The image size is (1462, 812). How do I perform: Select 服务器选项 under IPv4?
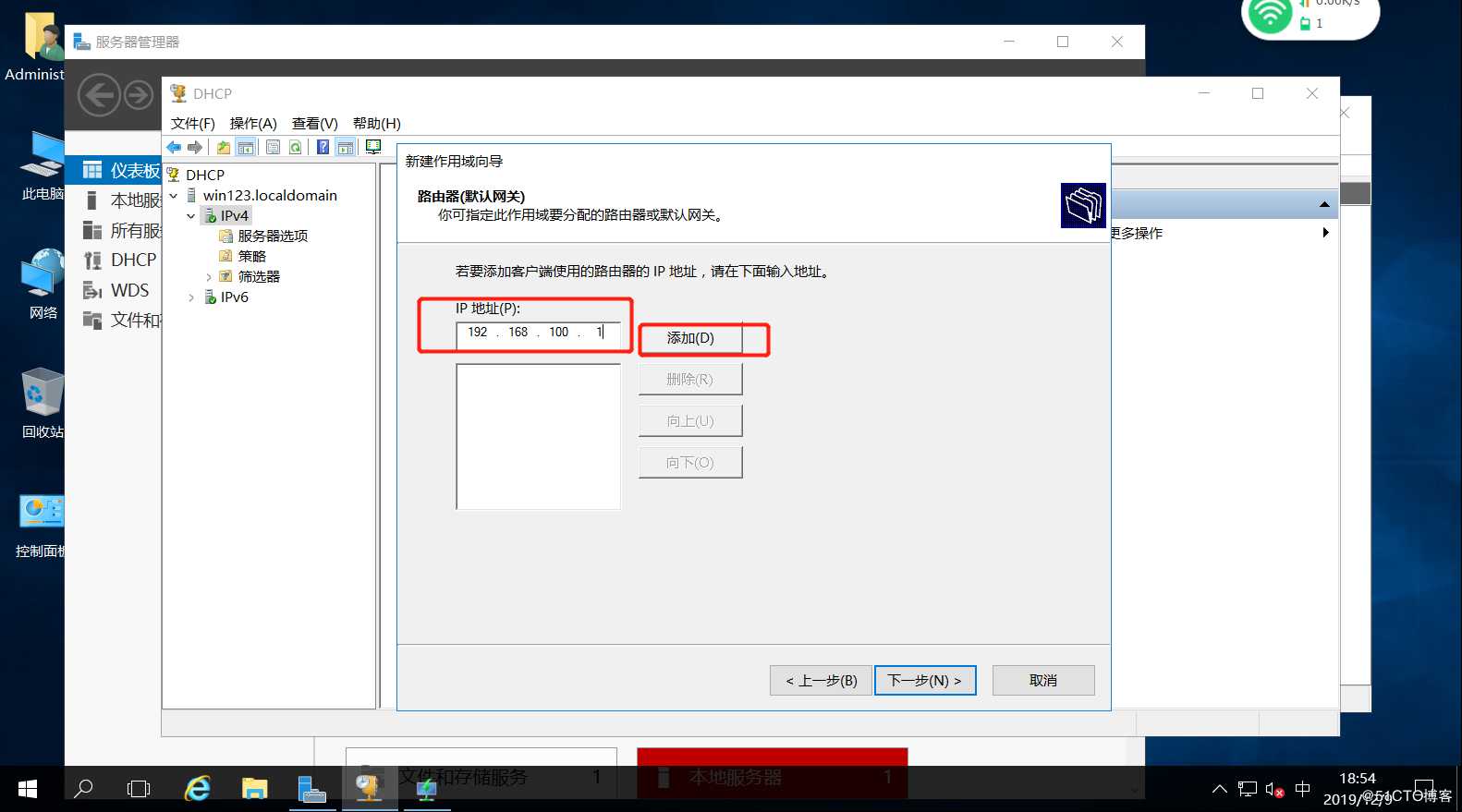[x=273, y=236]
